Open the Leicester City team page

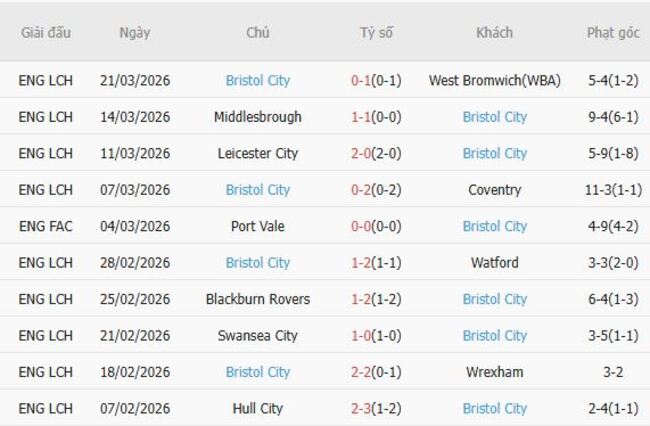pyautogui.click(x=258, y=153)
